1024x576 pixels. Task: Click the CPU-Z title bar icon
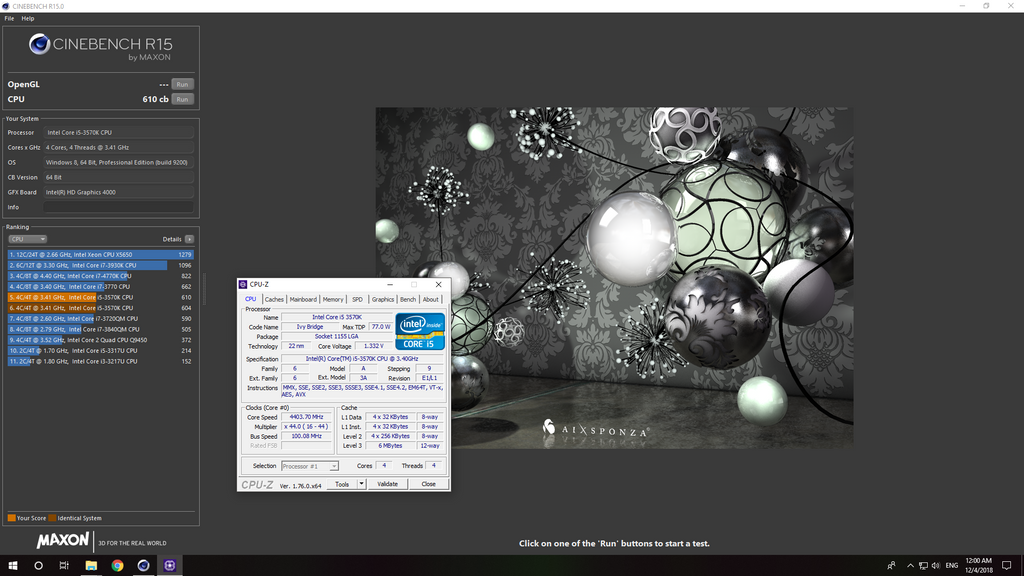pos(243,285)
